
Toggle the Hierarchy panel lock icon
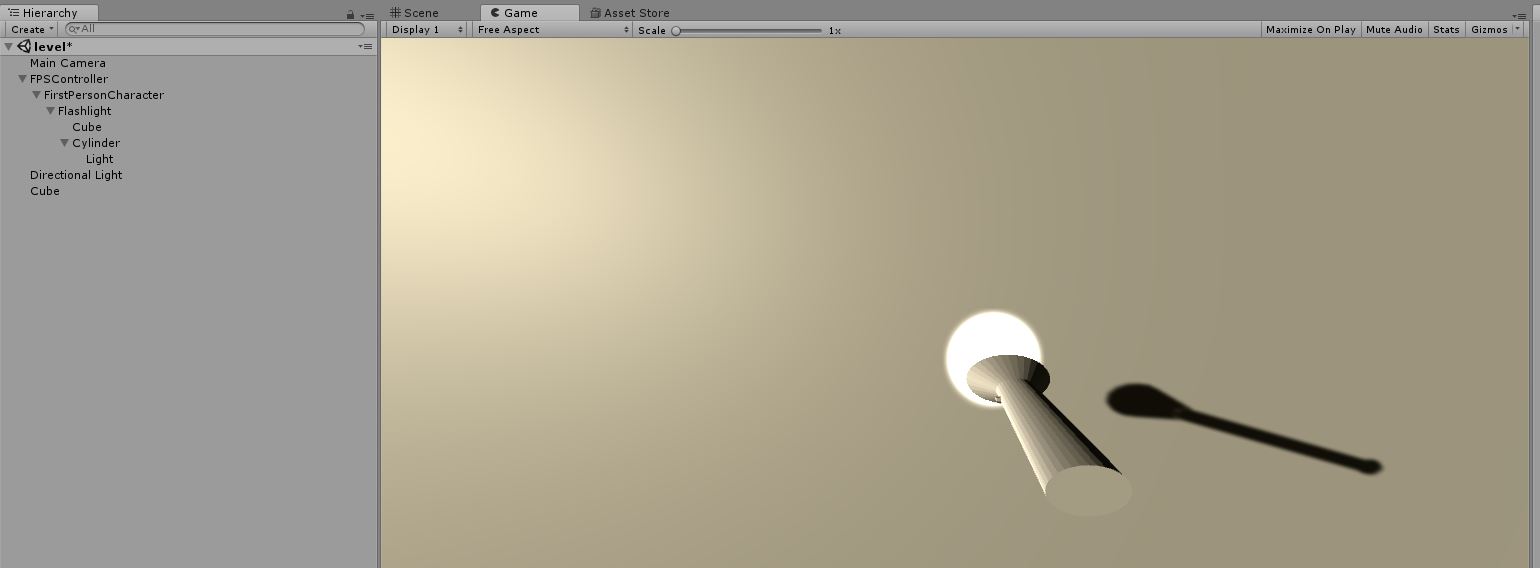(x=350, y=14)
